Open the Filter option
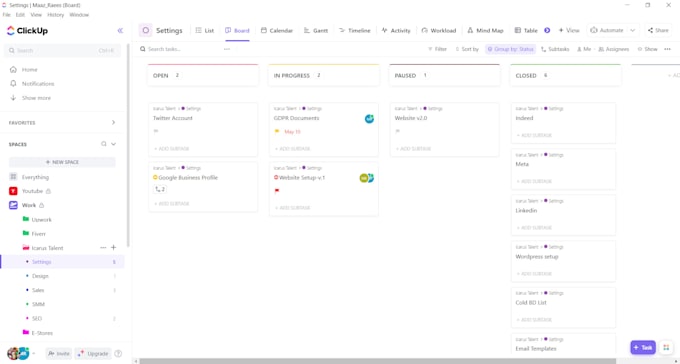Image resolution: width=680 pixels, height=364 pixels. pos(437,49)
